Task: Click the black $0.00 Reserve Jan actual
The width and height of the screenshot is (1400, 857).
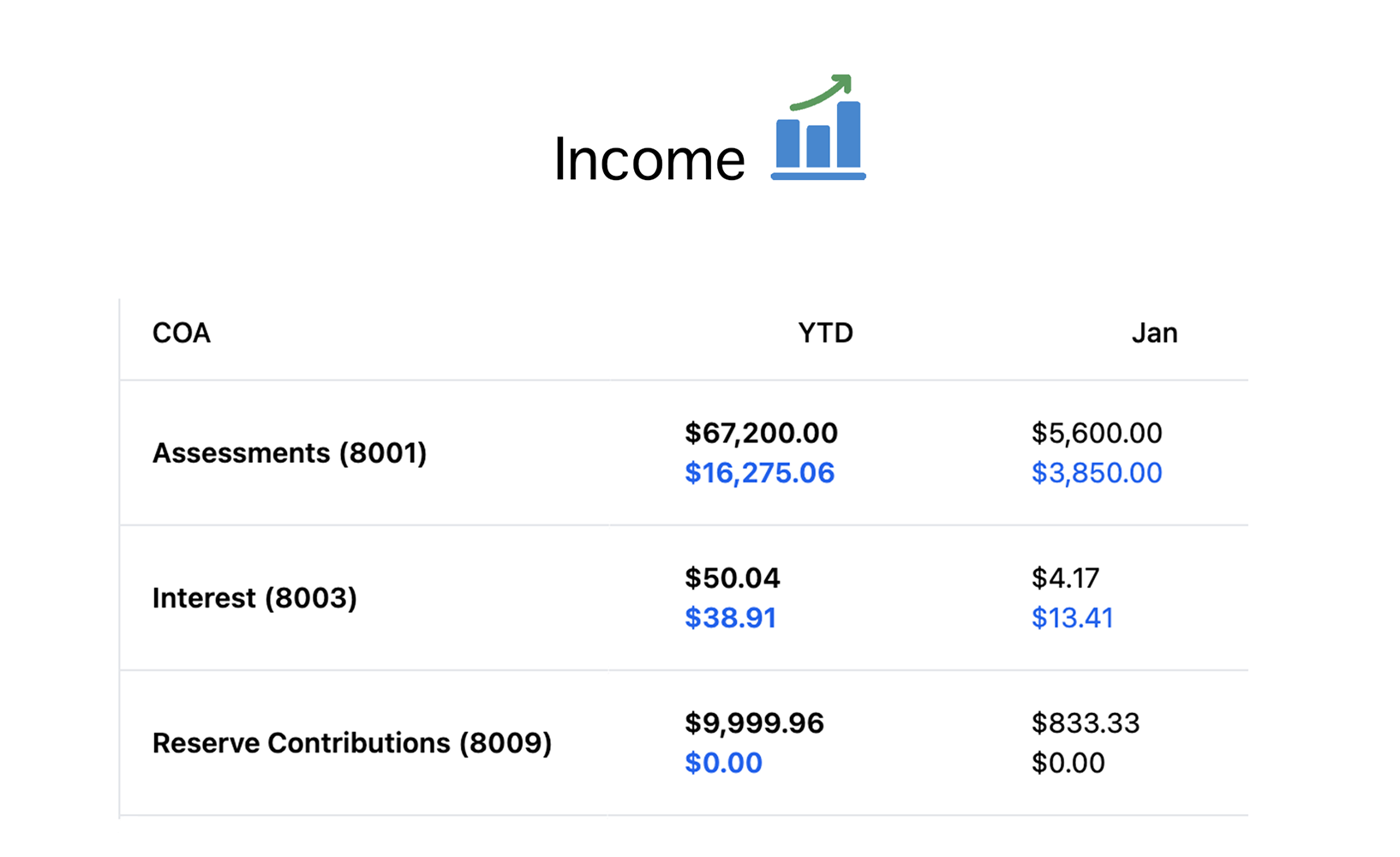Action: [1068, 763]
